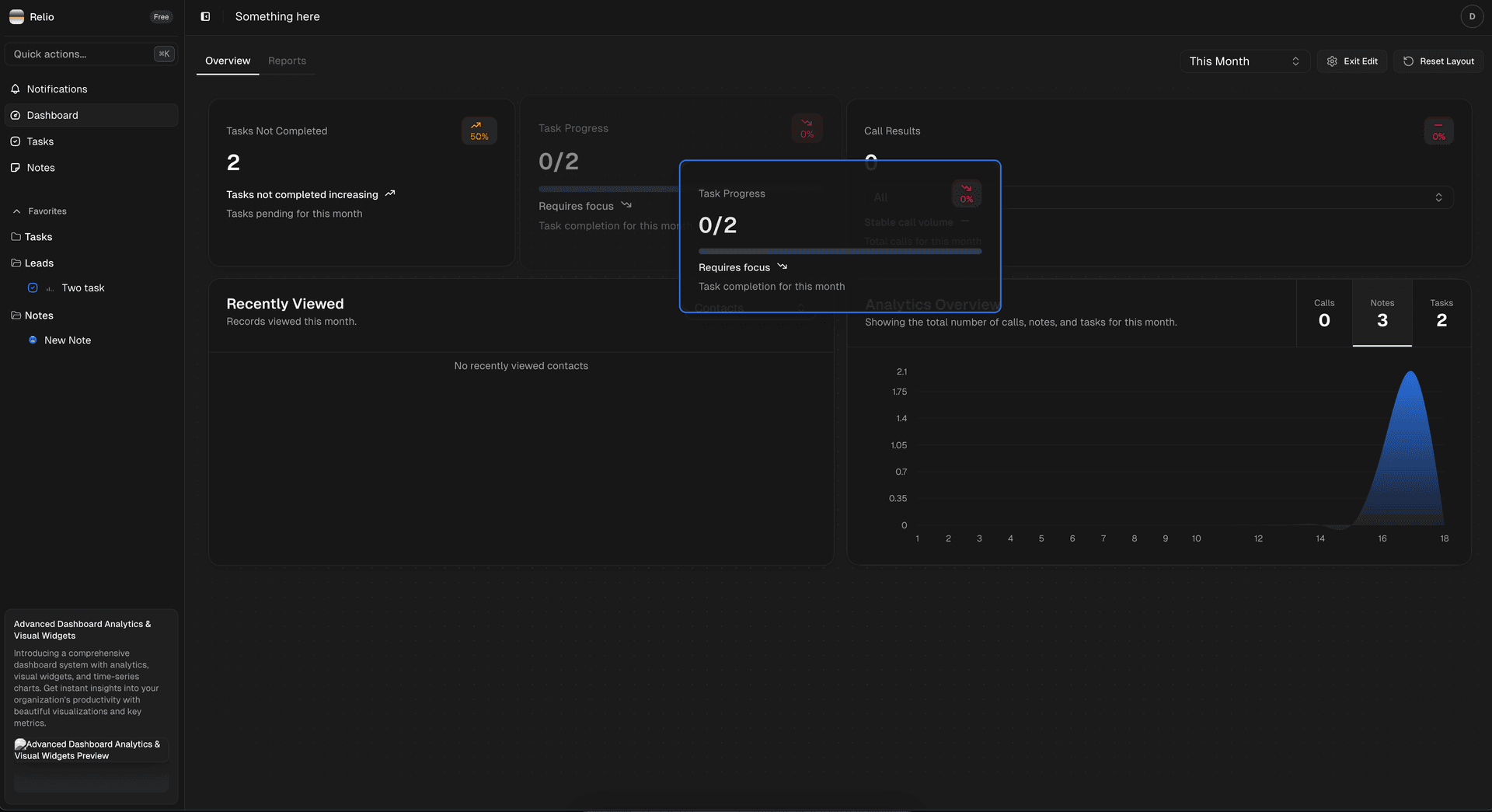Image resolution: width=1492 pixels, height=812 pixels.
Task: Open the Call Results filter dropdown arrows
Action: tap(1438, 197)
